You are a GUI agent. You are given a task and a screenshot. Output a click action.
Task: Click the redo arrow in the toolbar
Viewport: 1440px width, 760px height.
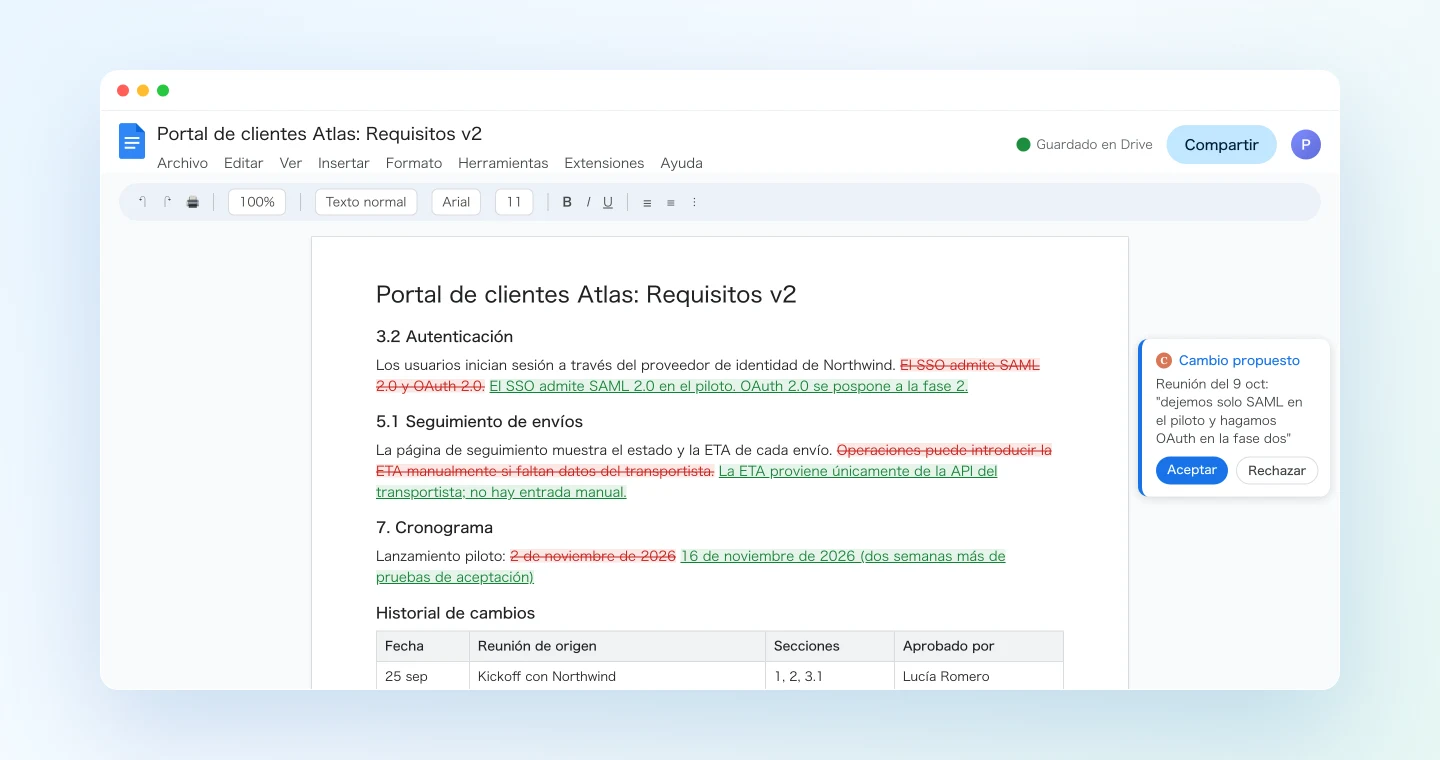pos(167,202)
